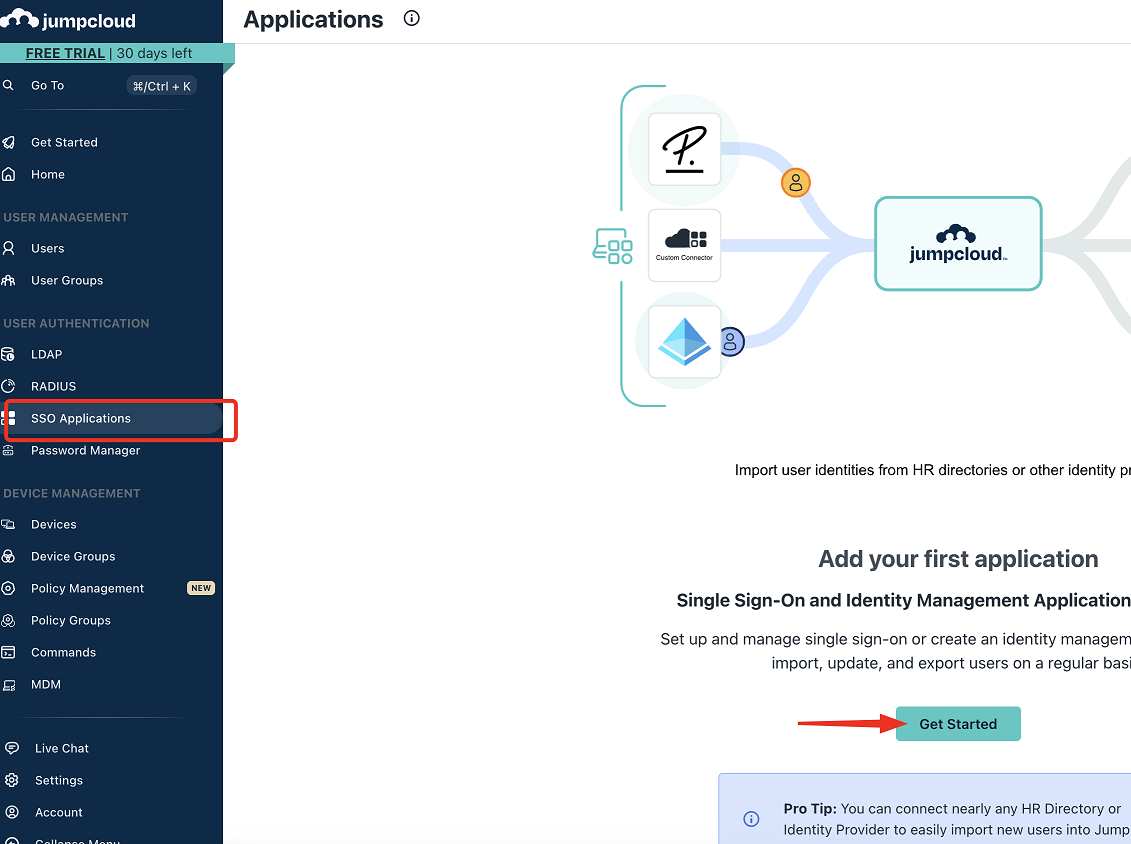The image size is (1131, 844).
Task: Click the NEW badge beside Policy Management
Action: click(201, 588)
